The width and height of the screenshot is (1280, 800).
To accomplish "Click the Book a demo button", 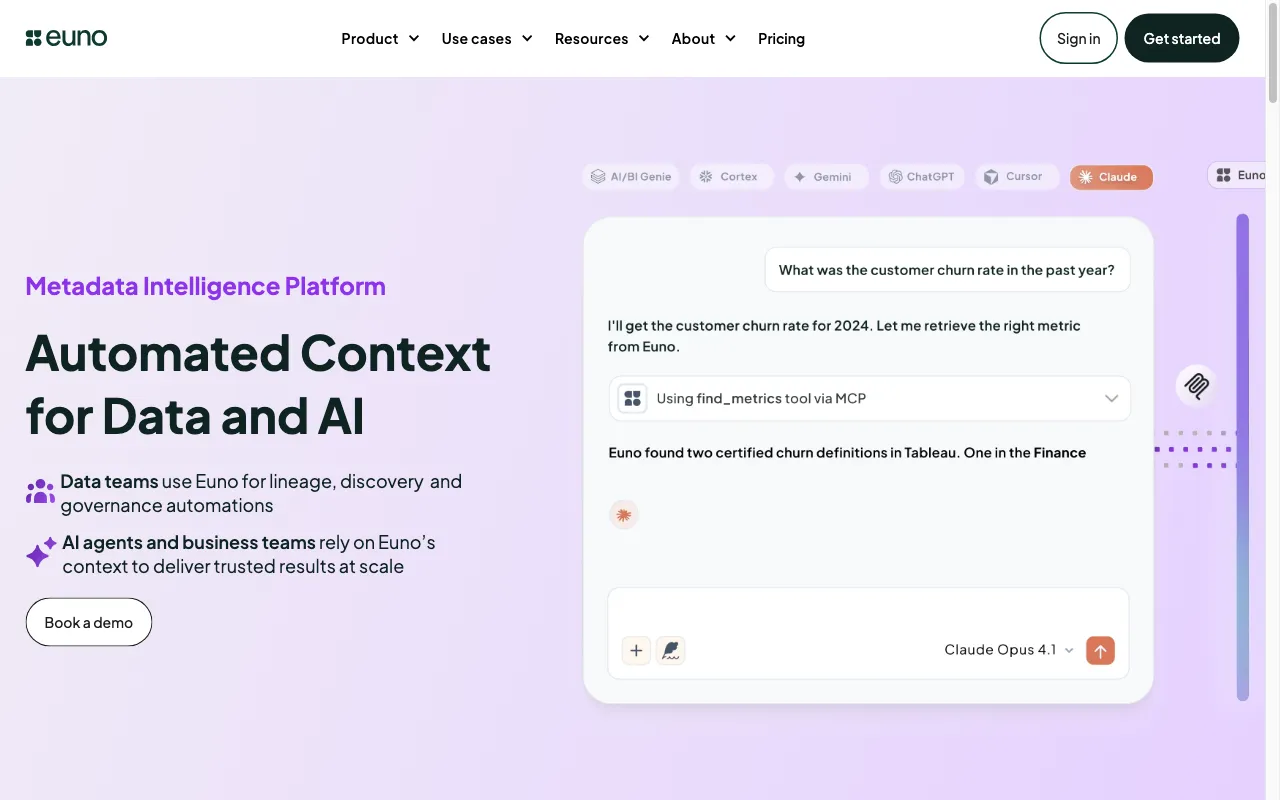I will click(x=89, y=622).
